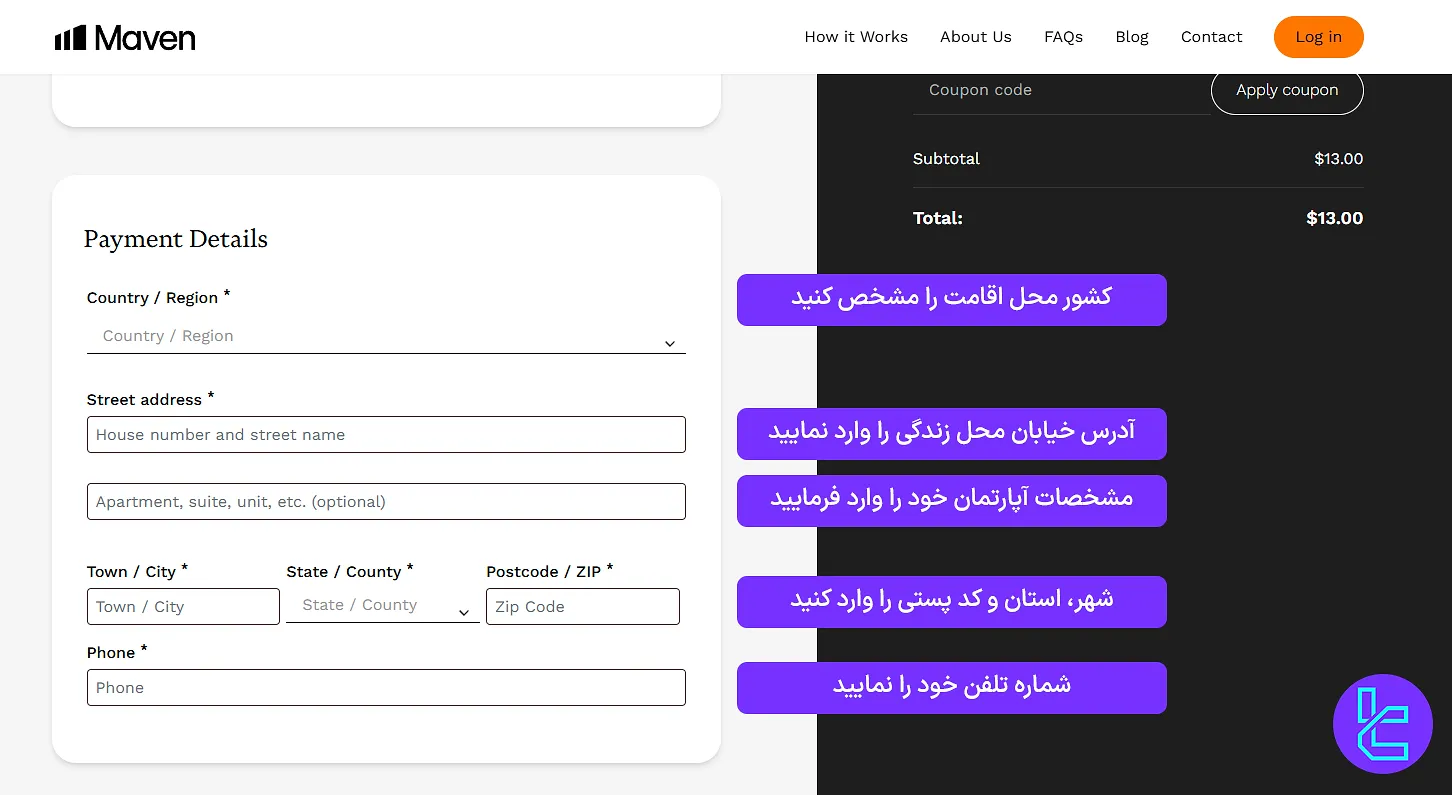Screen dimensions: 1452x795
Task: Expand the State / County combo box
Action: 380,605
